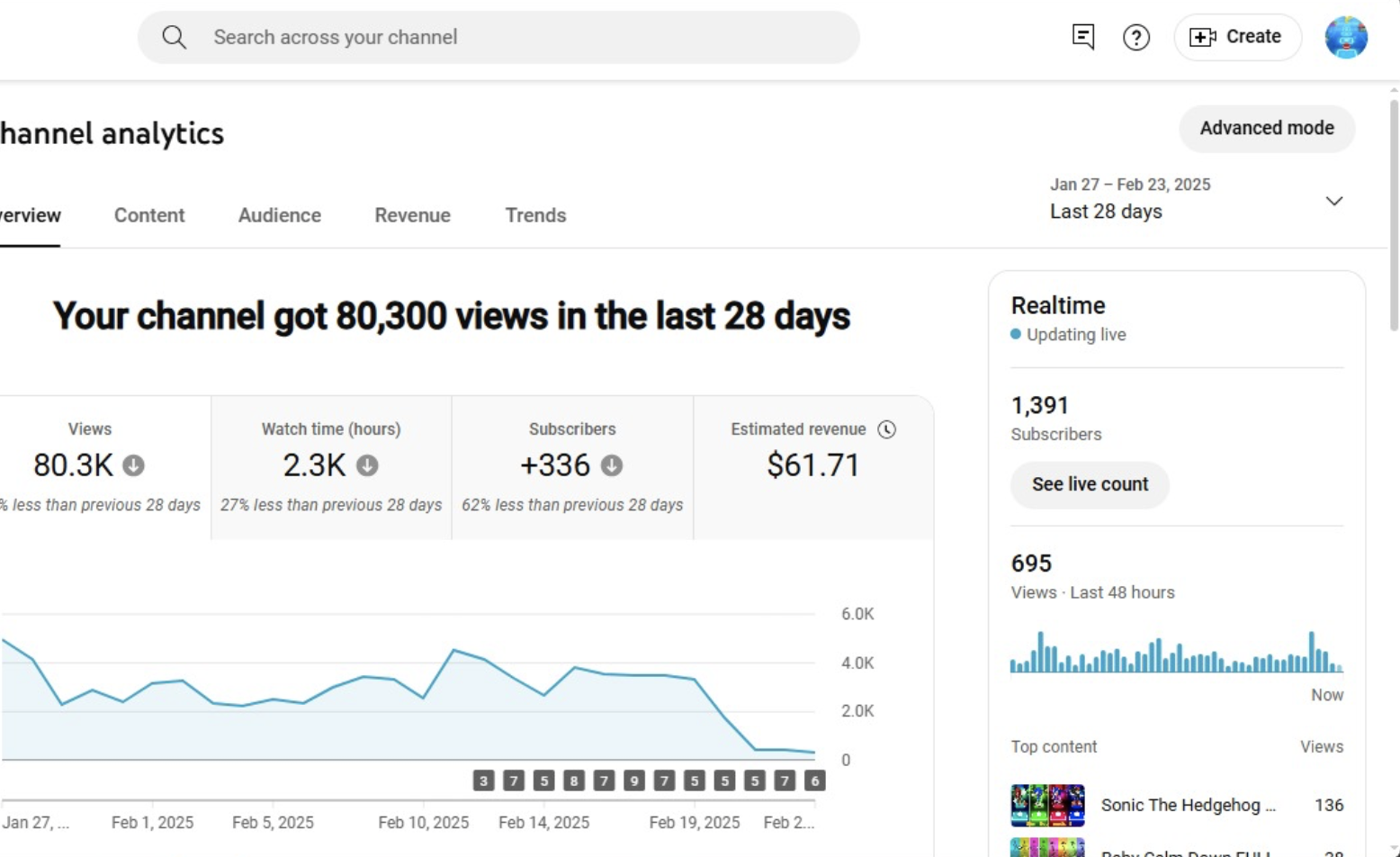Click the down arrow beside 80.3K views
Image resolution: width=1400 pixels, height=857 pixels.
[133, 465]
